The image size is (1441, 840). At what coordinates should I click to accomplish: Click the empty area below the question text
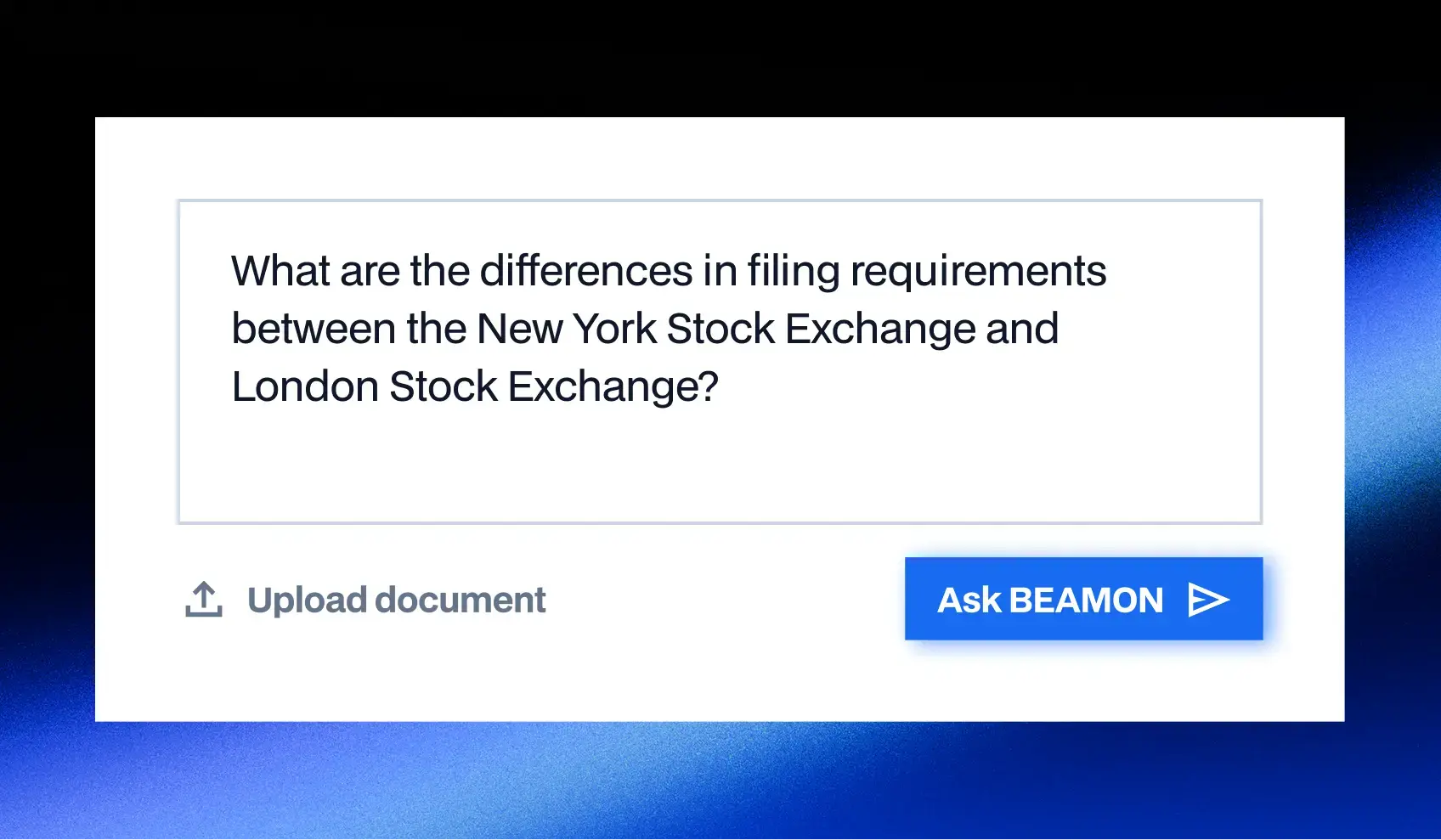click(x=720, y=467)
